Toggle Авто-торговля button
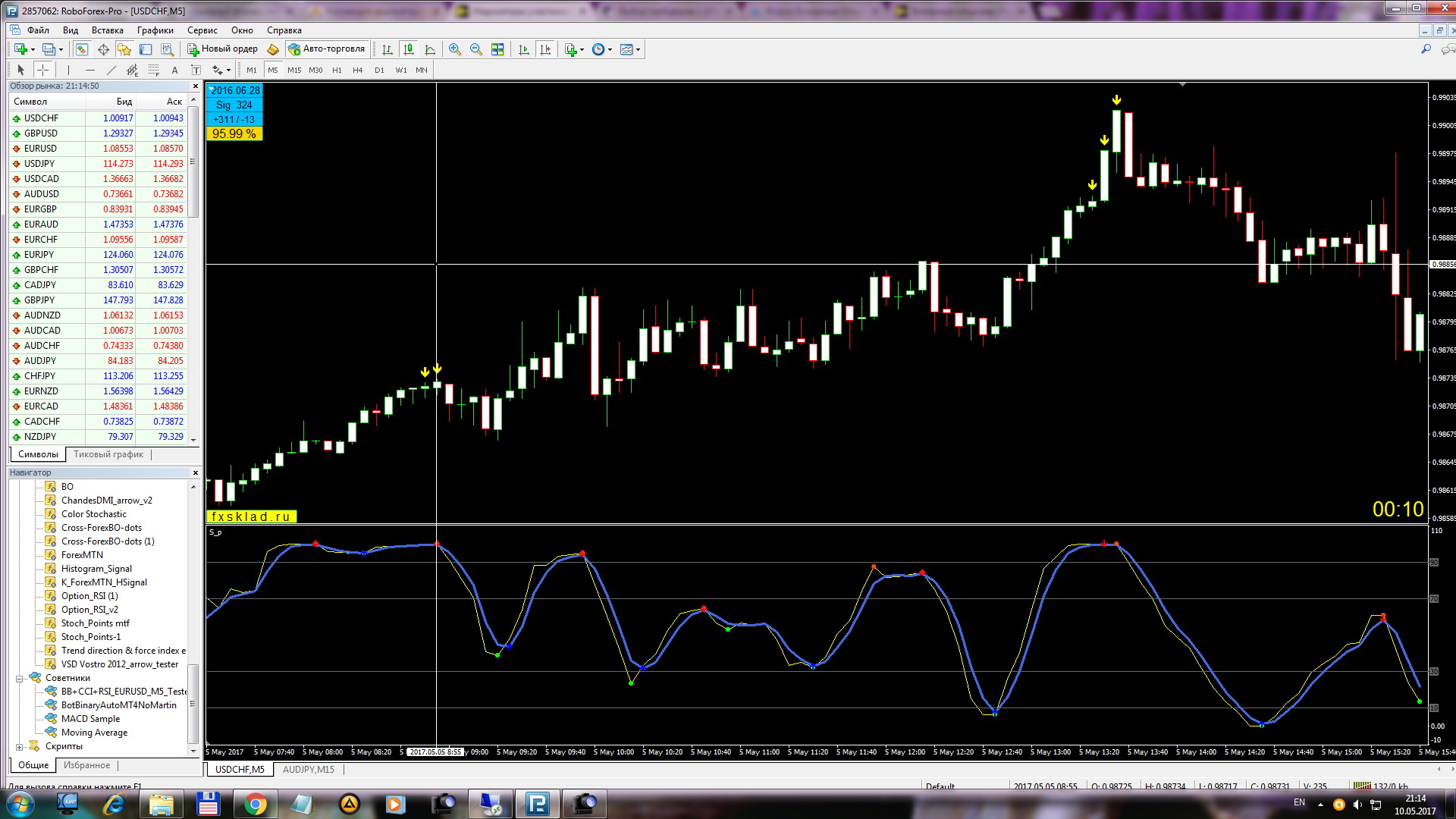The image size is (1456, 819). coord(326,49)
